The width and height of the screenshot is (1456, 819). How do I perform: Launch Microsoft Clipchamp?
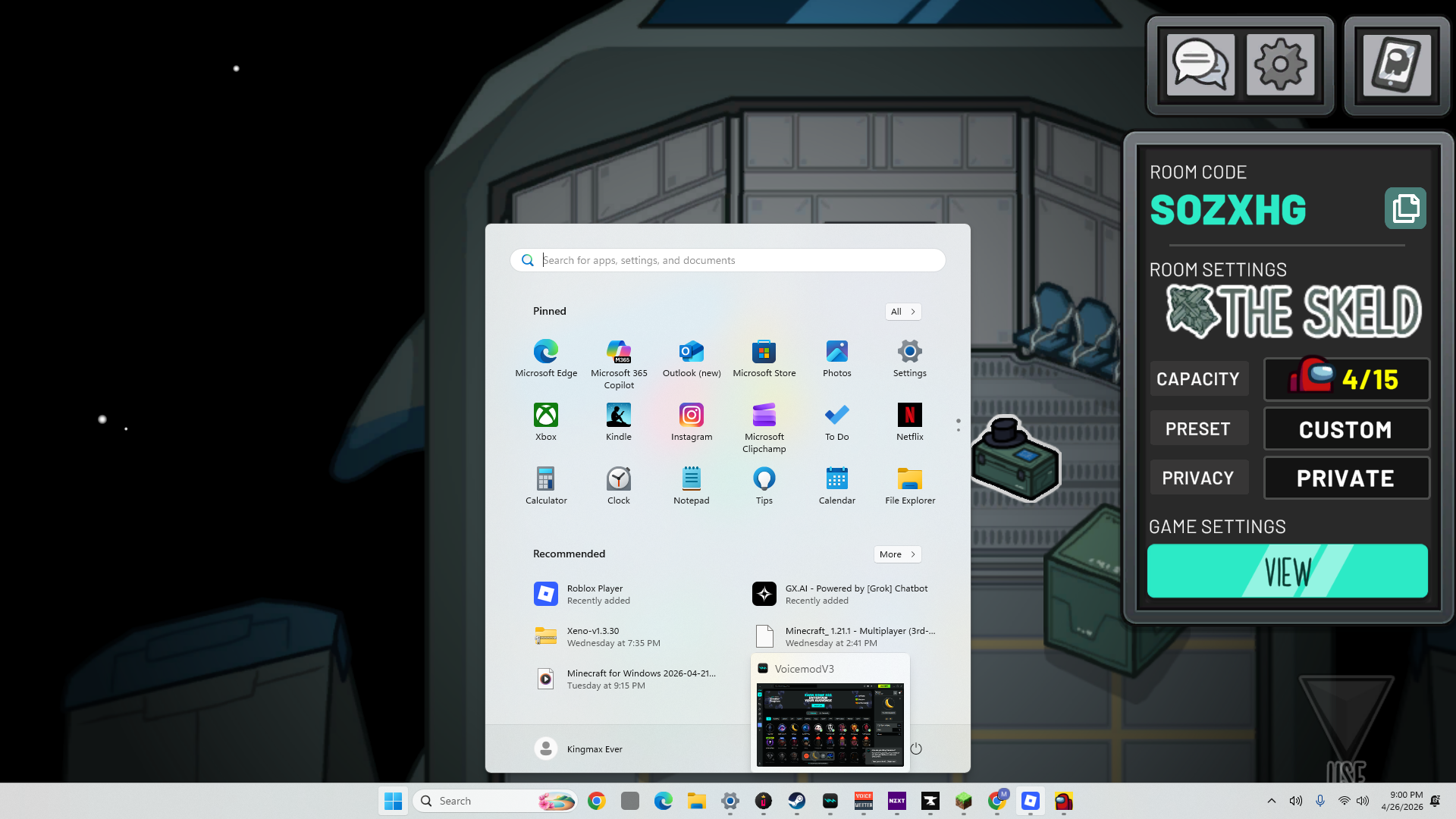click(x=764, y=428)
